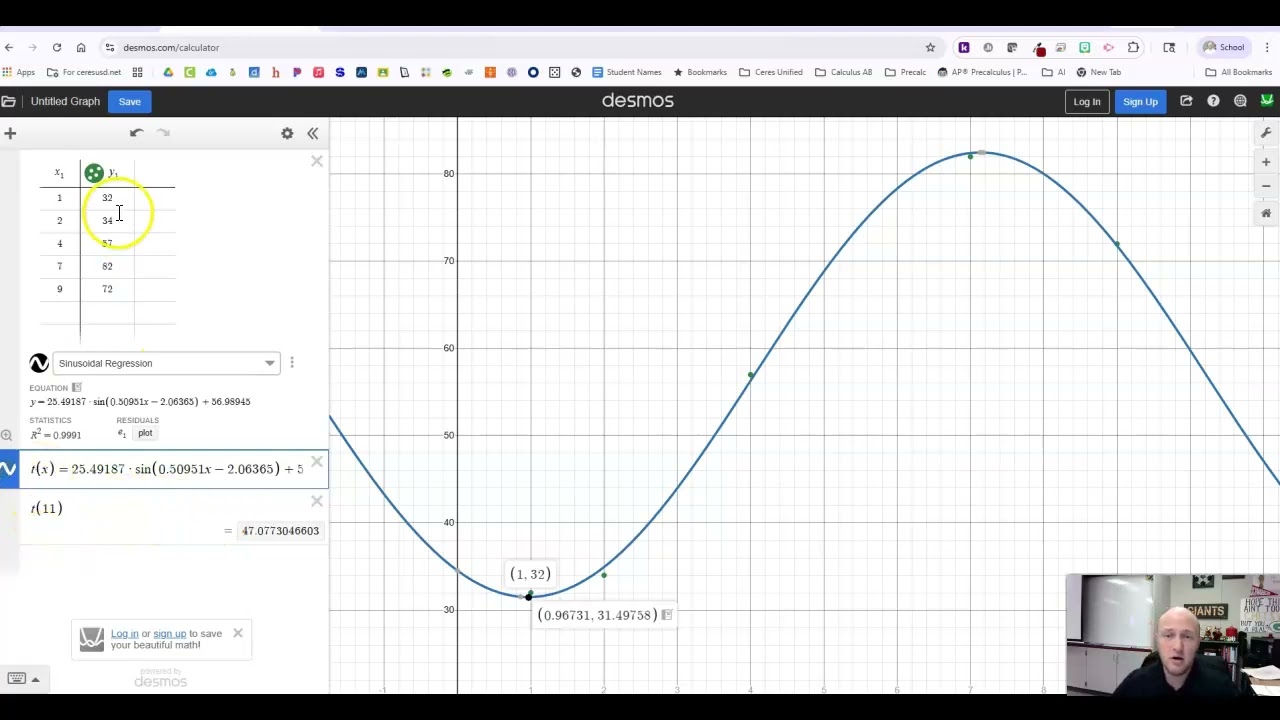Viewport: 1280px width, 720px height.
Task: Go back in the browser
Action: [9, 48]
